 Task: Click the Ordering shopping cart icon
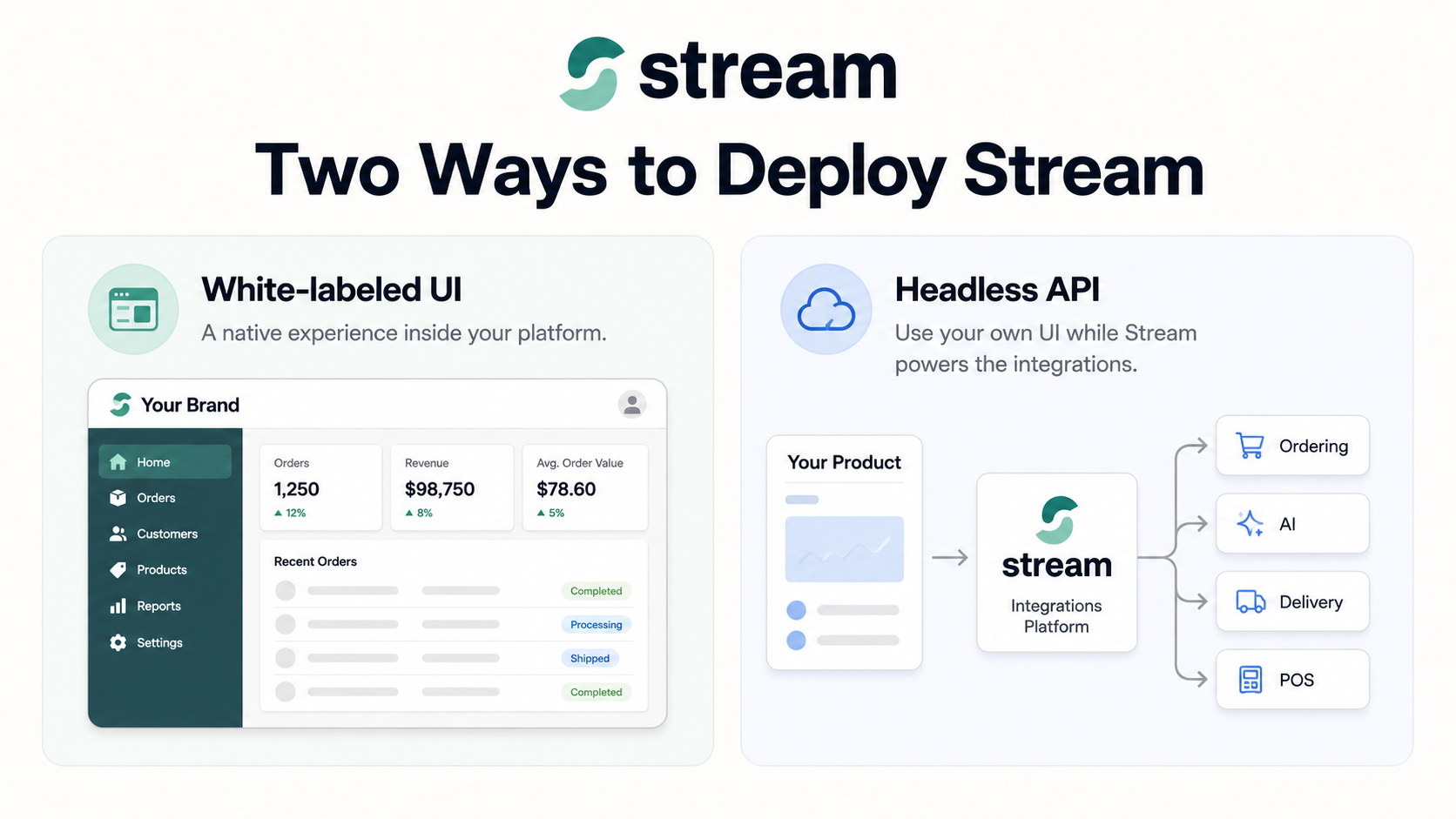point(1250,446)
